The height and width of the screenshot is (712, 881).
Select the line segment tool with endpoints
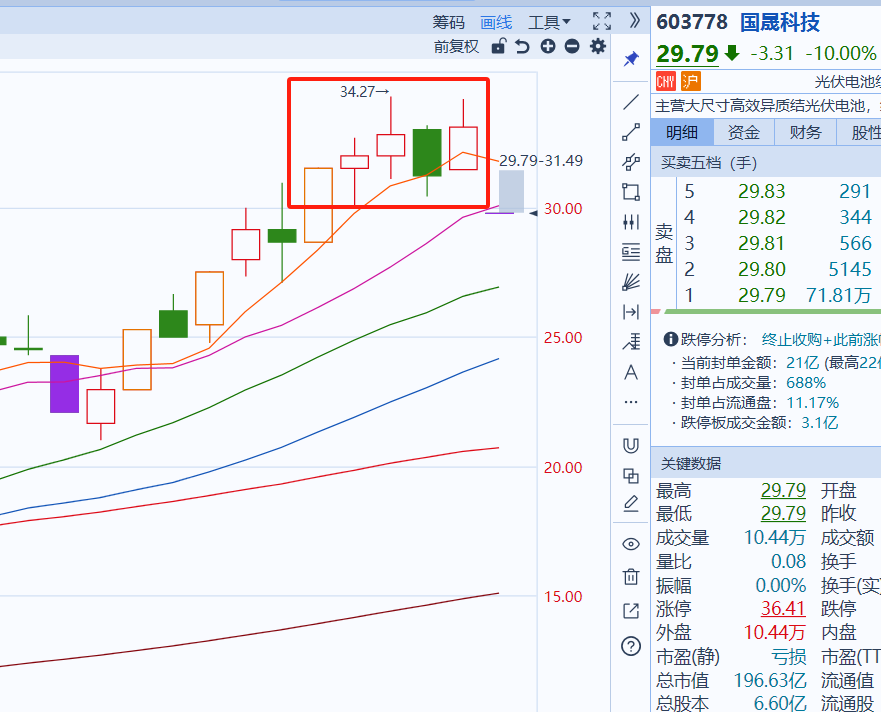[x=631, y=132]
